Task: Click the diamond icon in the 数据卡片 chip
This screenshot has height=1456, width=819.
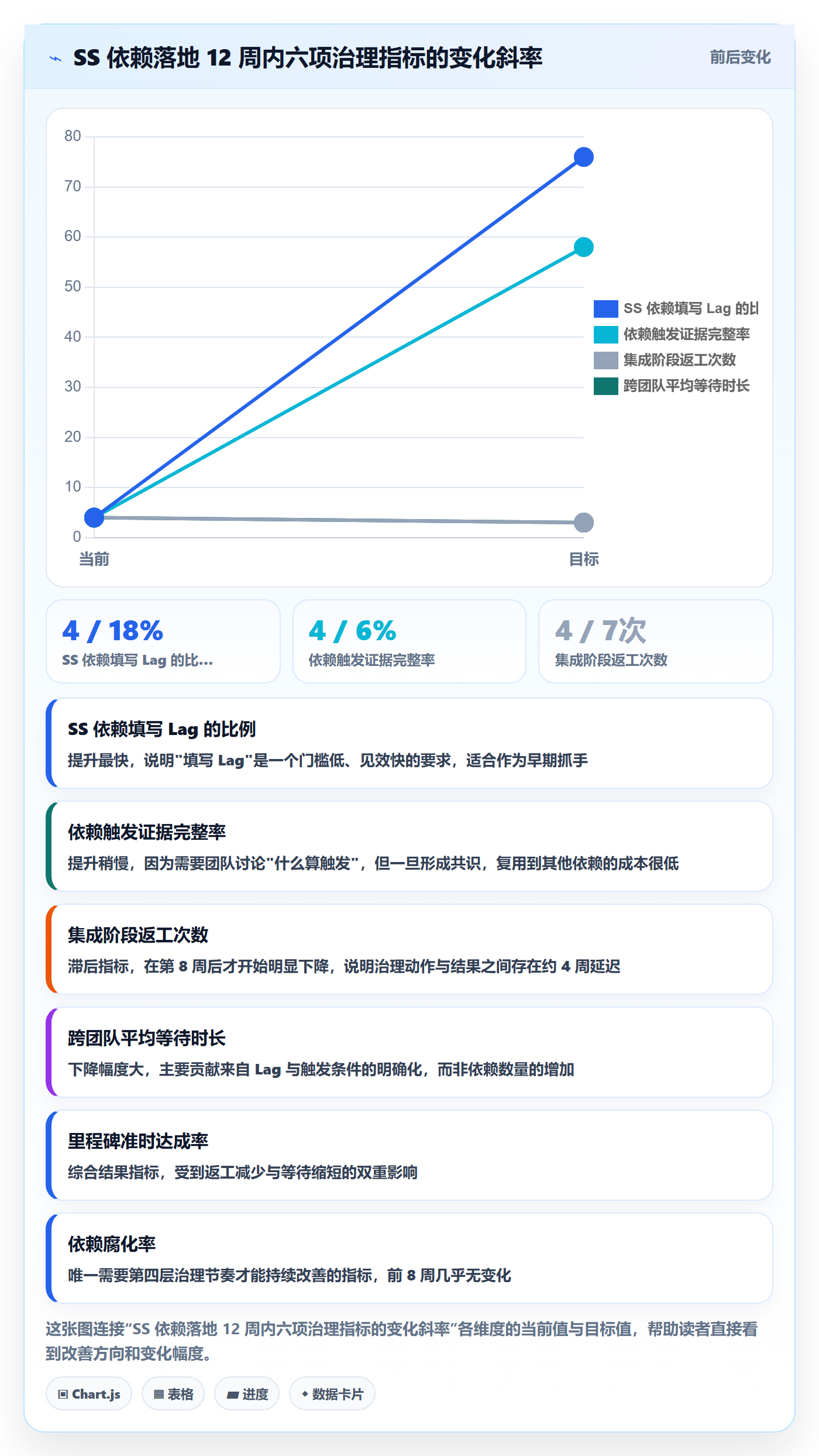Action: [305, 1395]
